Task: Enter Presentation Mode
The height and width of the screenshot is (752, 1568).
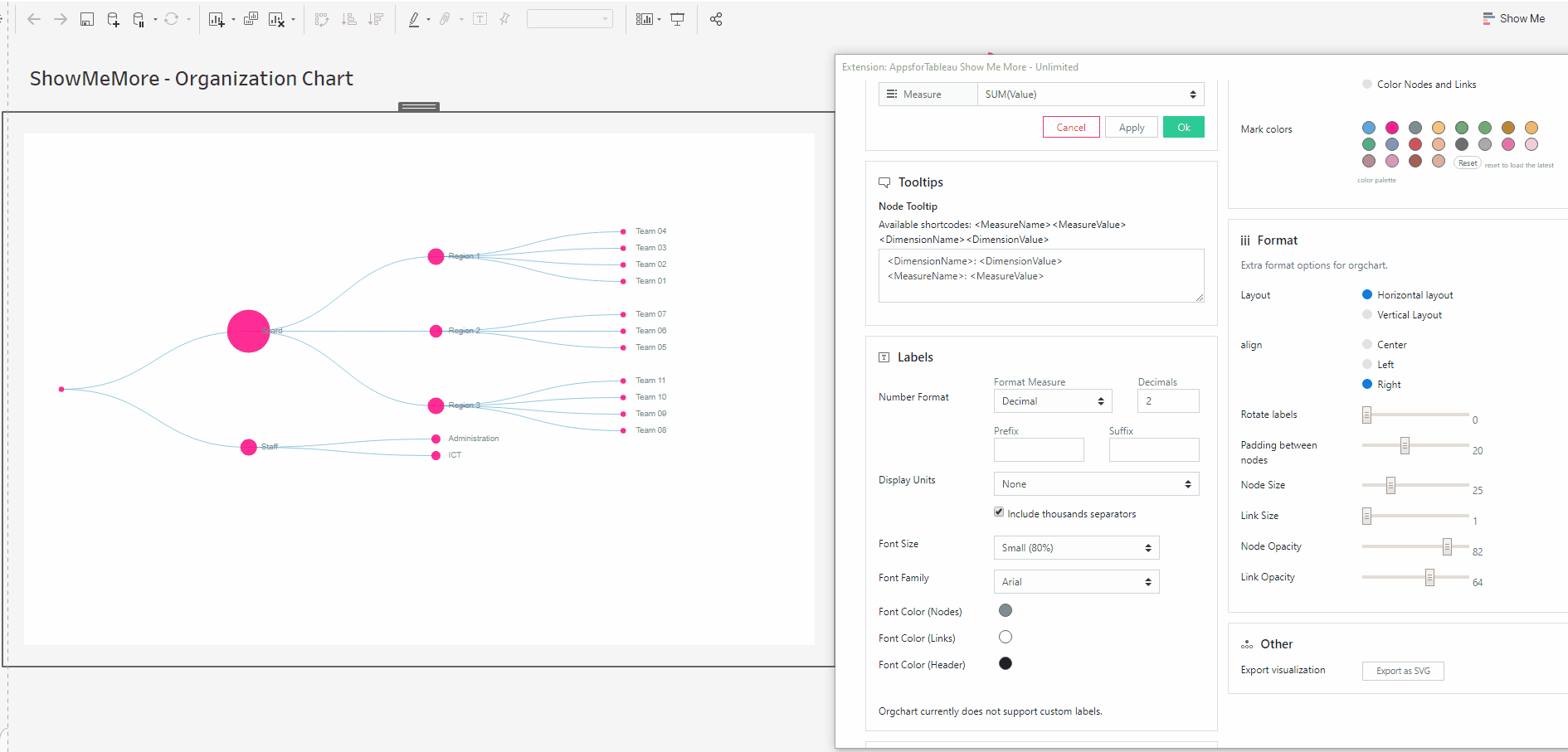Action: click(x=678, y=19)
